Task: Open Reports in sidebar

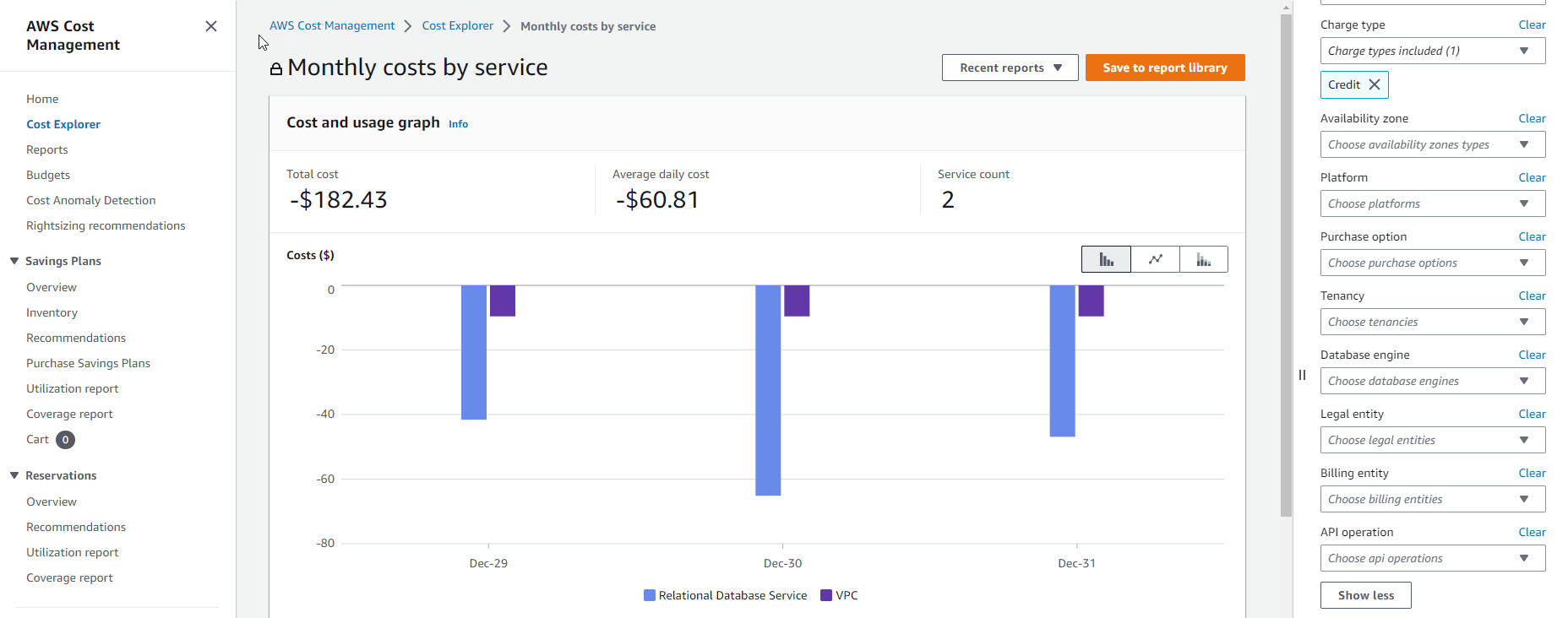Action: tap(47, 149)
